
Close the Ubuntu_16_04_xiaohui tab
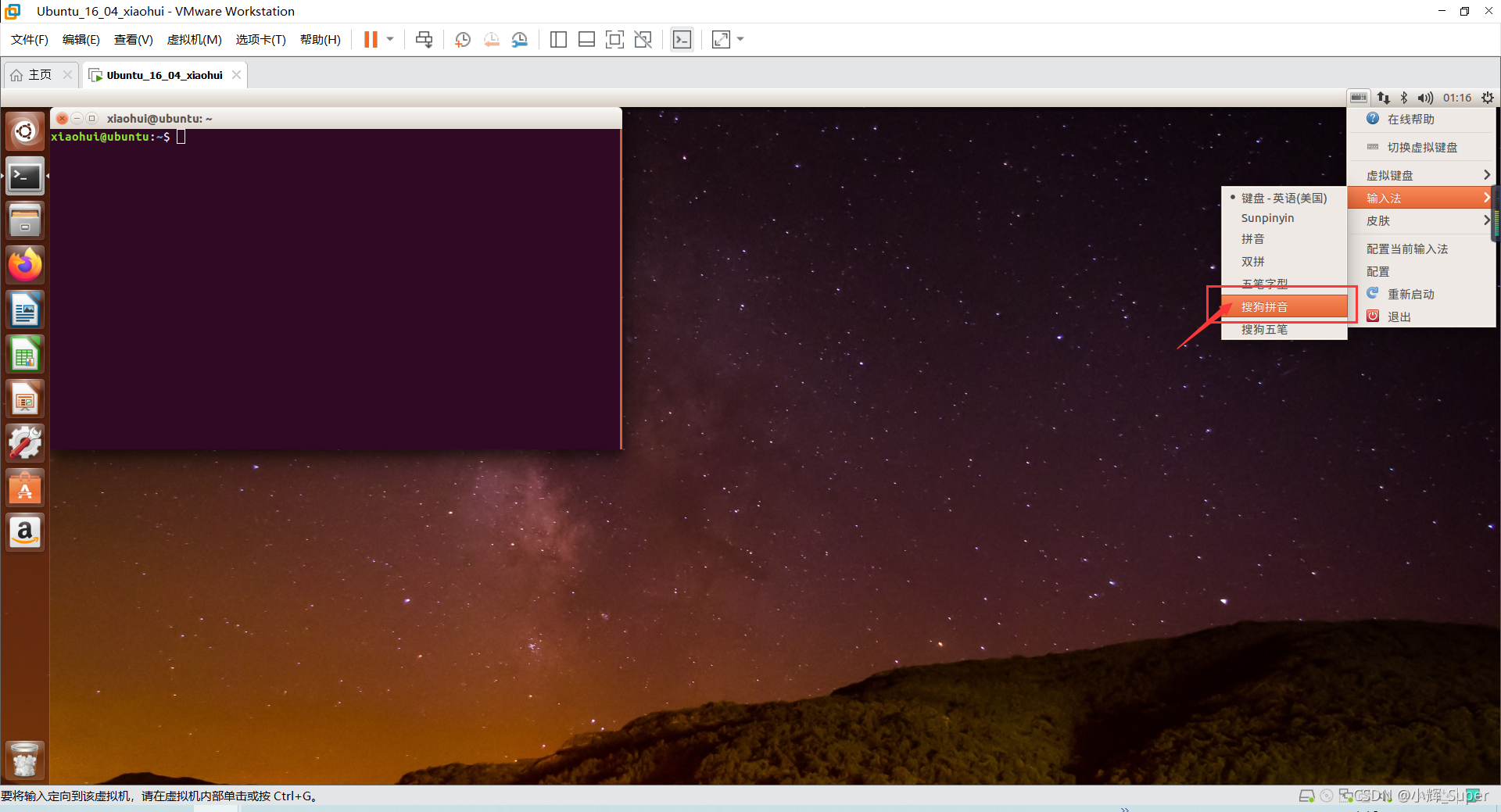tap(236, 75)
